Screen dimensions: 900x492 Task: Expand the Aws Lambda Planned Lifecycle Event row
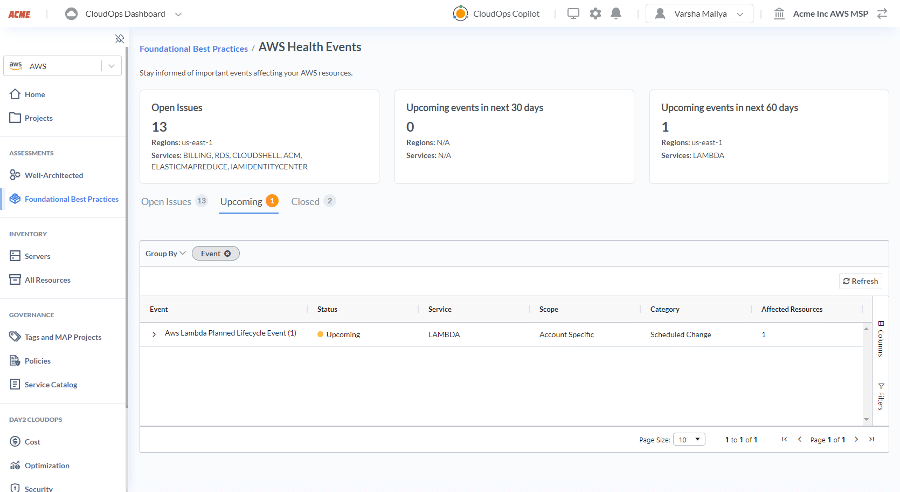[x=154, y=334]
